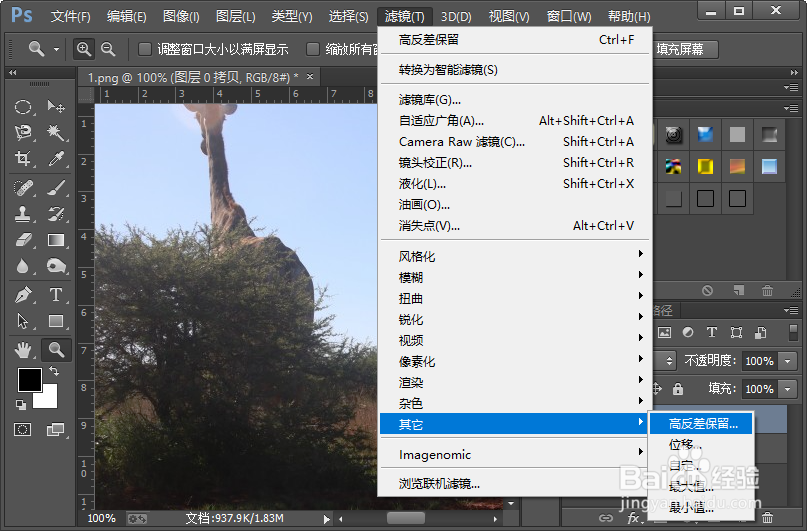Select the Move tool
The image size is (807, 531).
click(x=56, y=107)
